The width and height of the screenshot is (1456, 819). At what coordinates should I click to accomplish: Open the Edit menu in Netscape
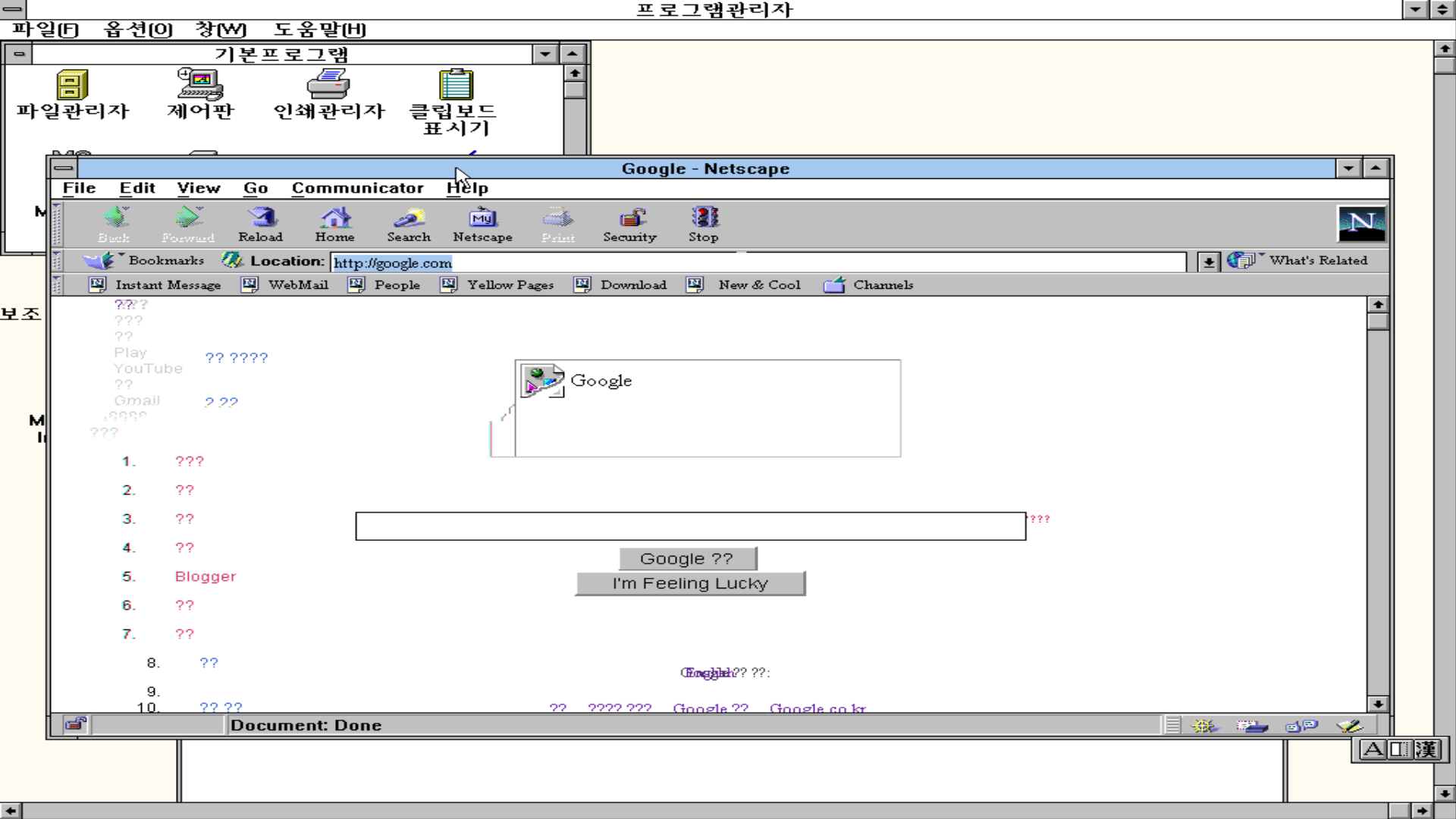(x=137, y=188)
